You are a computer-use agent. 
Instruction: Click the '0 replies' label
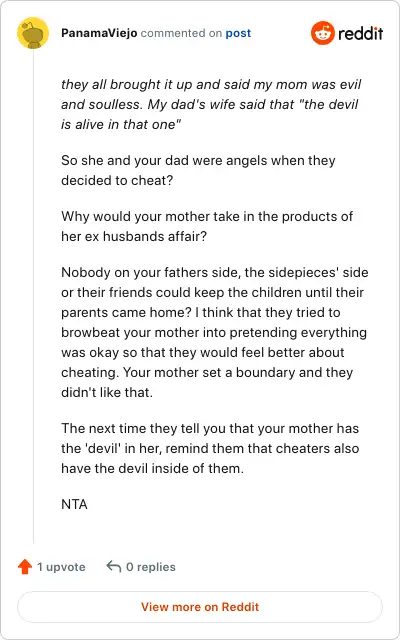pyautogui.click(x=151, y=567)
